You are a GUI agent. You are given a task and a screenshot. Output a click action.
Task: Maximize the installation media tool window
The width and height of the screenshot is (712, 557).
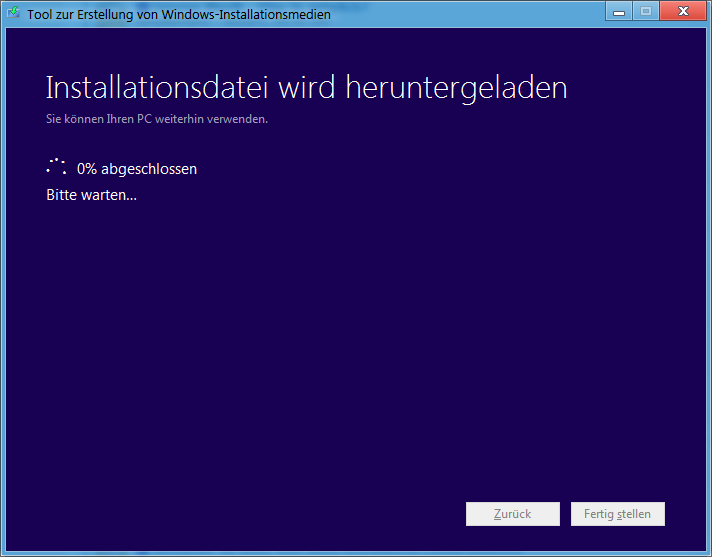click(x=646, y=12)
